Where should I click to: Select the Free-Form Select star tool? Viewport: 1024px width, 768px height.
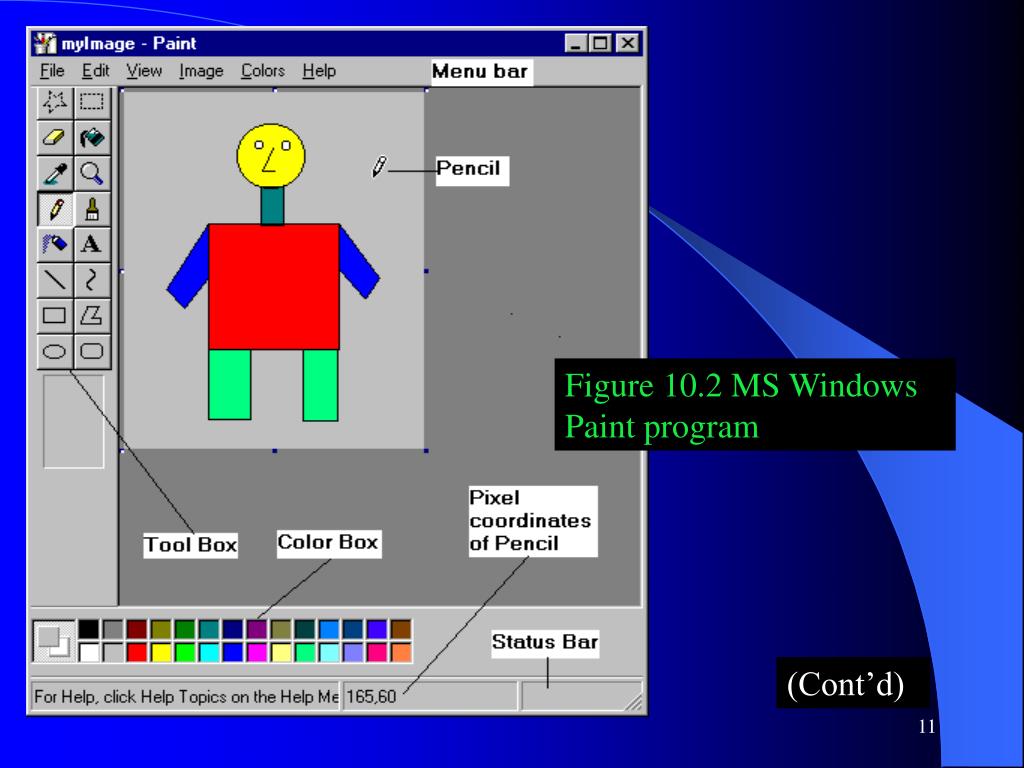(x=55, y=103)
